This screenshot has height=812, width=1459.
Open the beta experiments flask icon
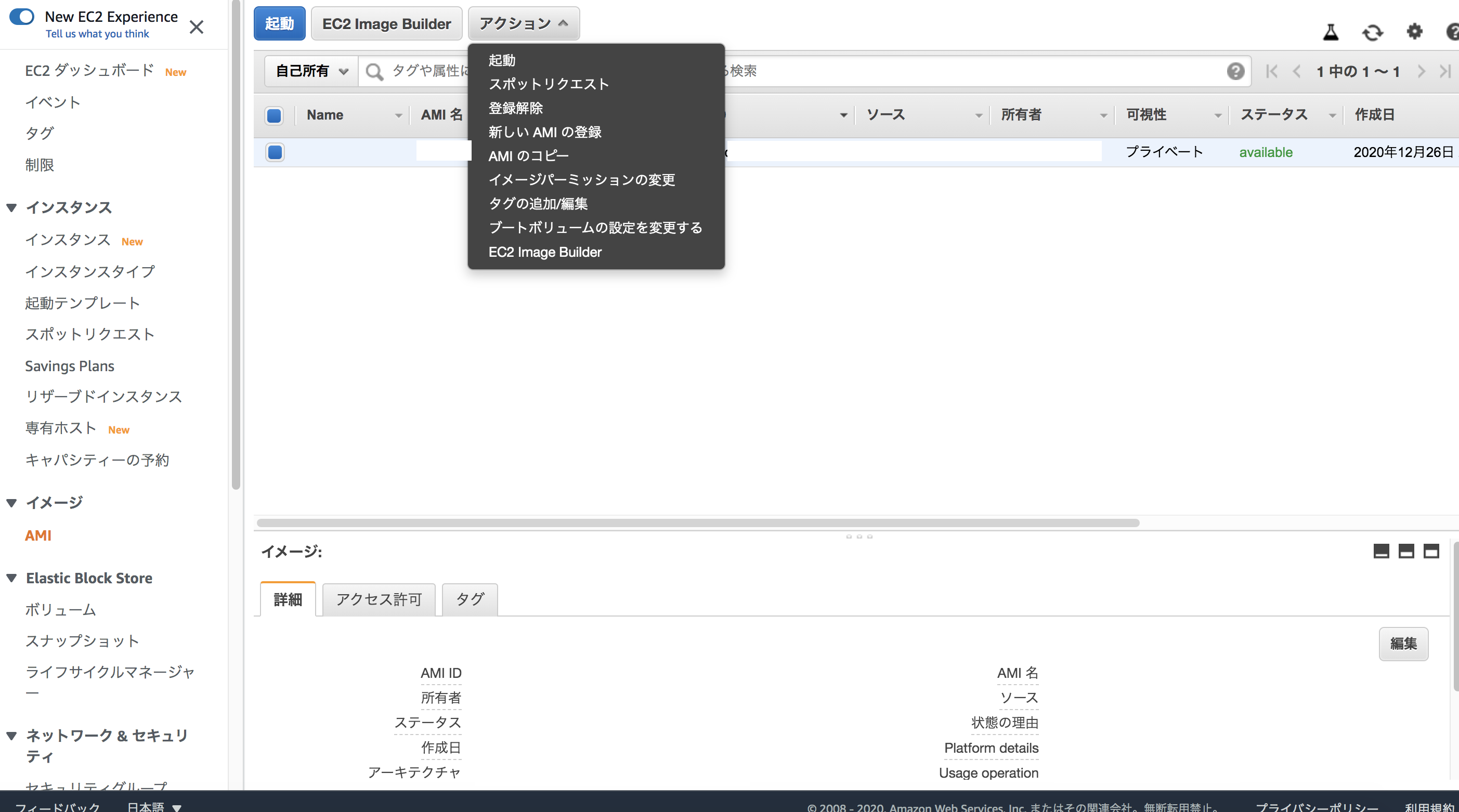point(1331,32)
